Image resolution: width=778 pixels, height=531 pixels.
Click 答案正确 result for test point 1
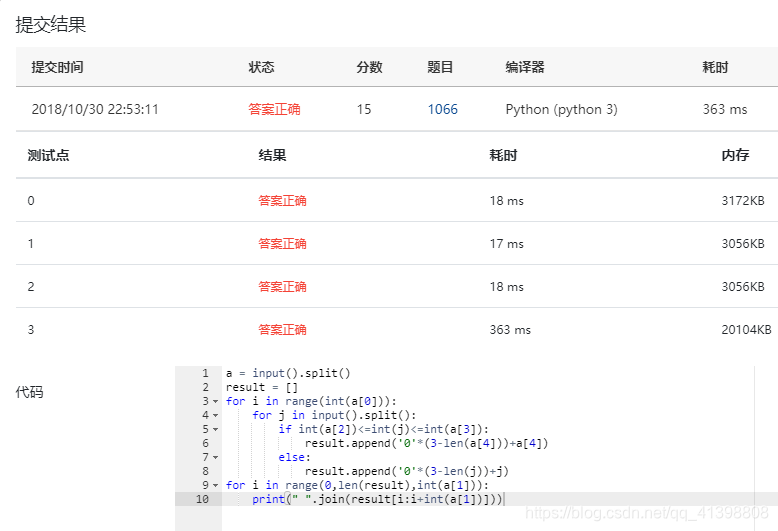pyautogui.click(x=282, y=244)
